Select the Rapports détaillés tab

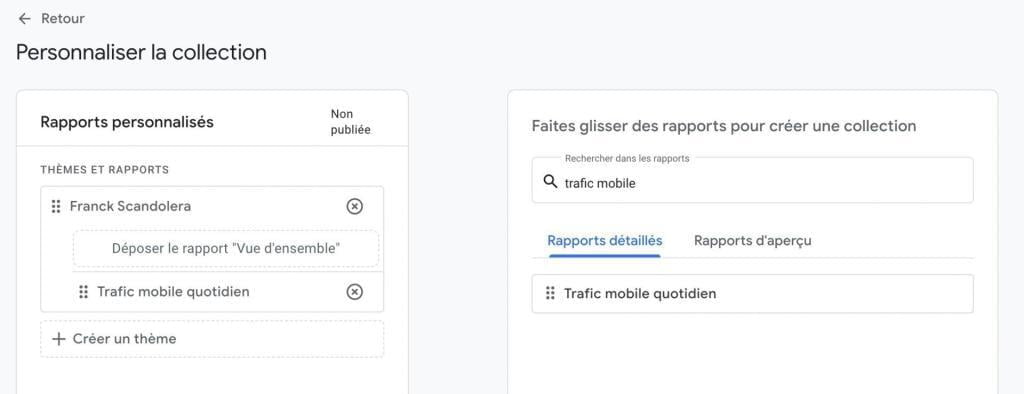(605, 240)
